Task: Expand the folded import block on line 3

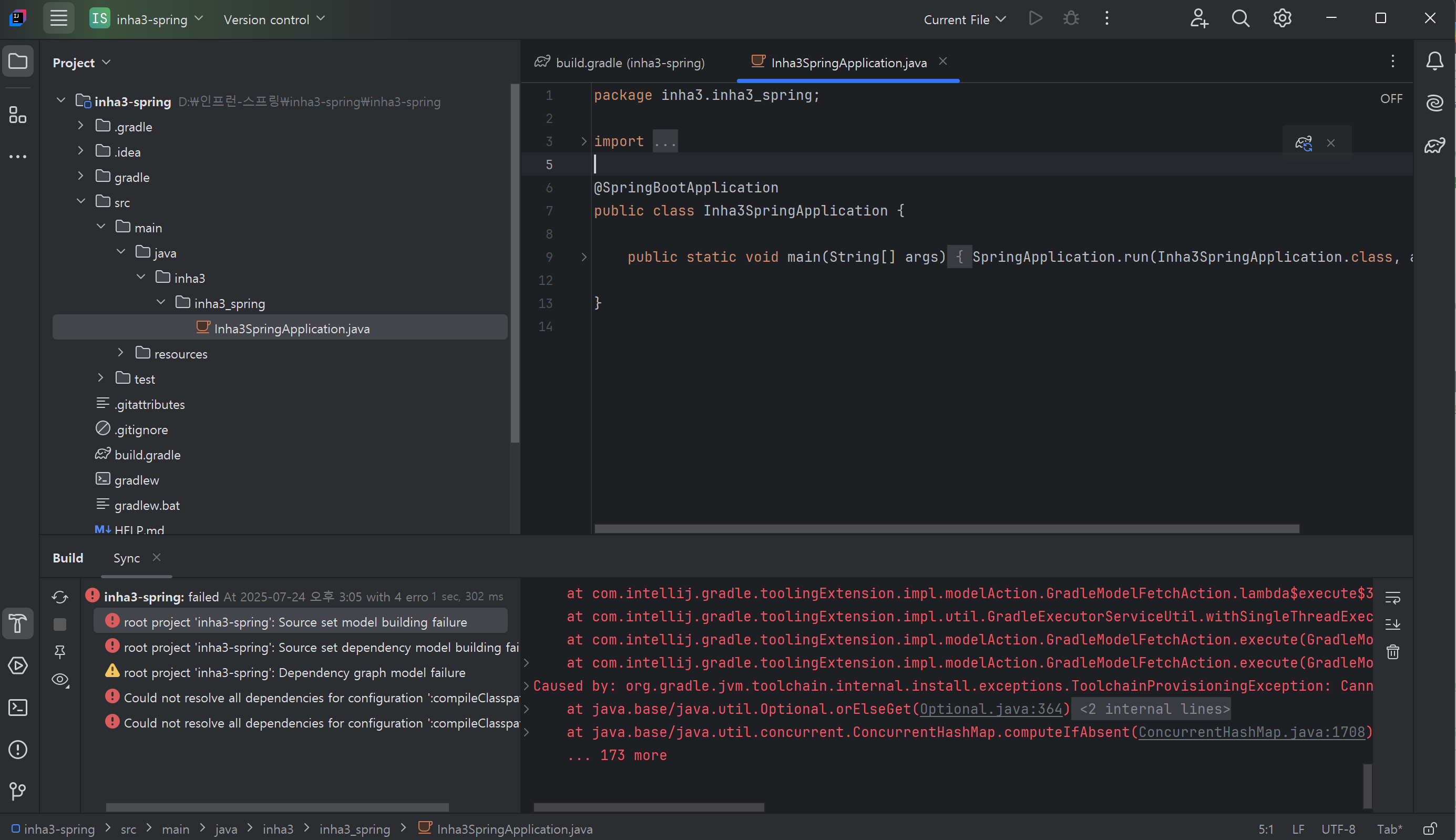Action: pos(584,141)
